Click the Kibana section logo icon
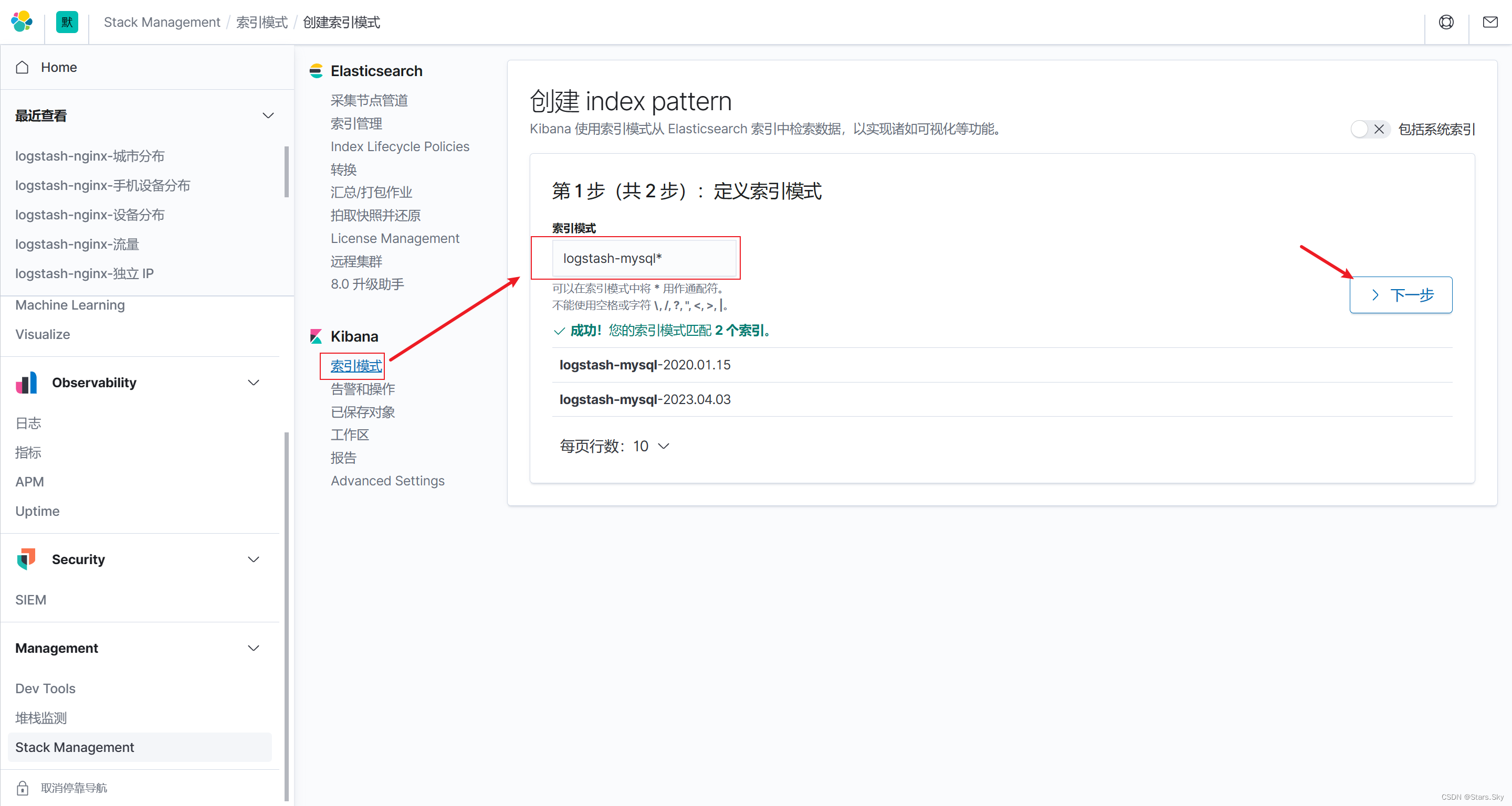 (316, 336)
